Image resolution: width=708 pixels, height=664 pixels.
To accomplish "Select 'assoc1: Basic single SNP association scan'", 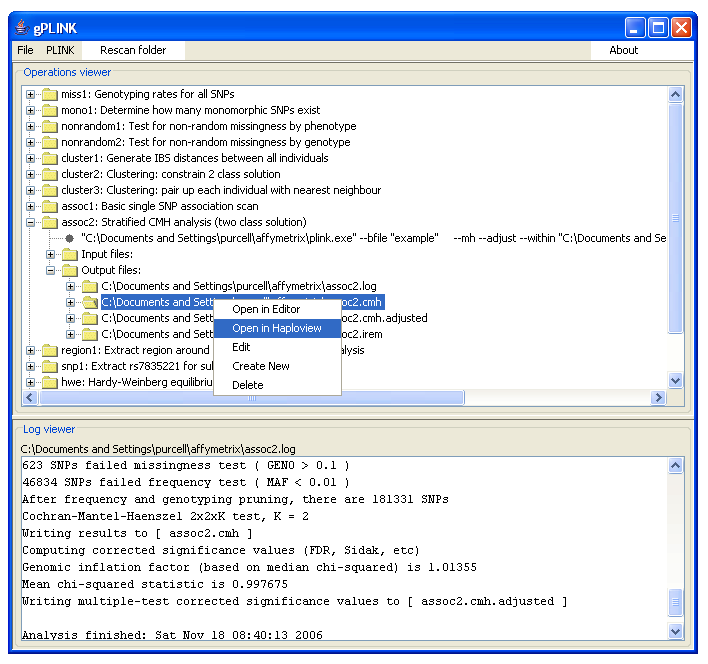I will [160, 206].
